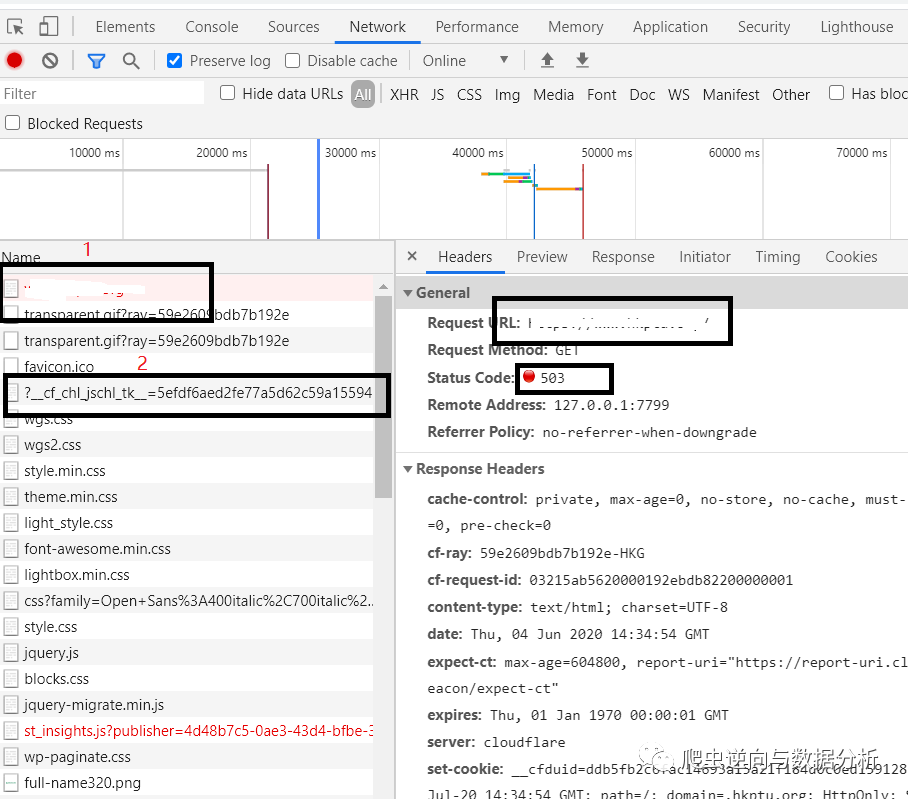Enable the Blocked Requests checkbox

point(12,123)
